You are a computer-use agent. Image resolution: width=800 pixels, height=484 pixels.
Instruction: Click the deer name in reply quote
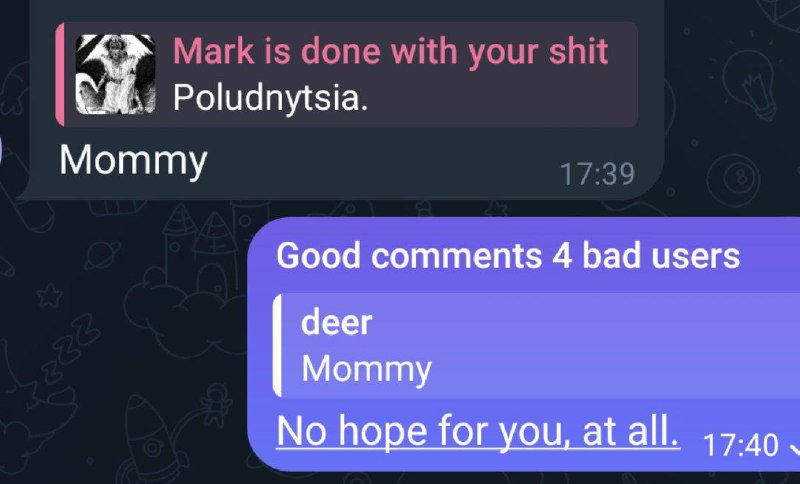[x=337, y=322]
